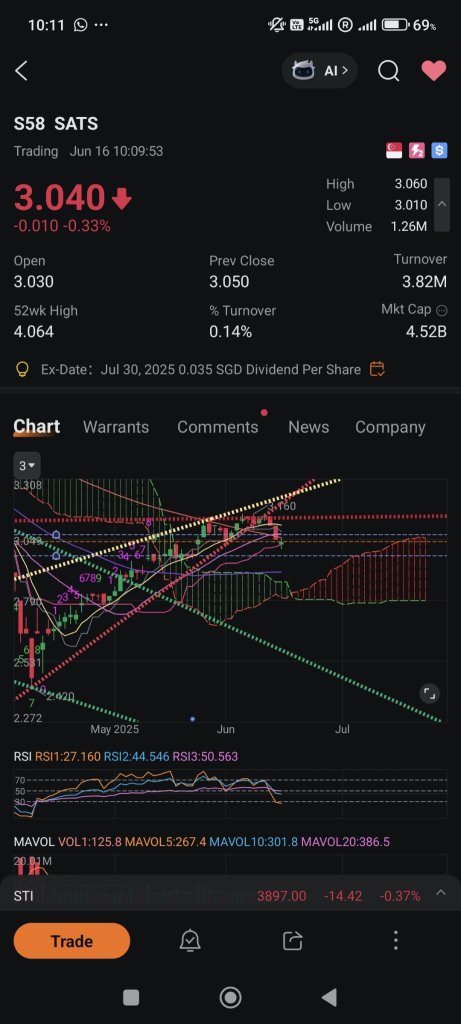Screen dimensions: 461x1024
Task: Expand the STI index bar chevron
Action: pos(441,893)
